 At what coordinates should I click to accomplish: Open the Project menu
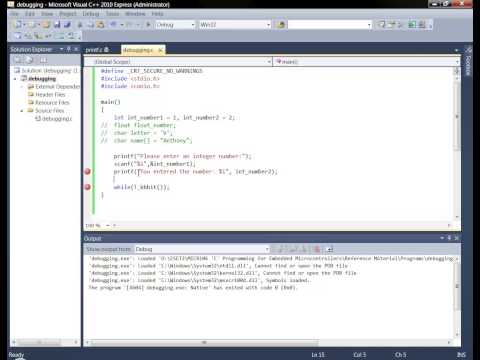pyautogui.click(x=68, y=14)
